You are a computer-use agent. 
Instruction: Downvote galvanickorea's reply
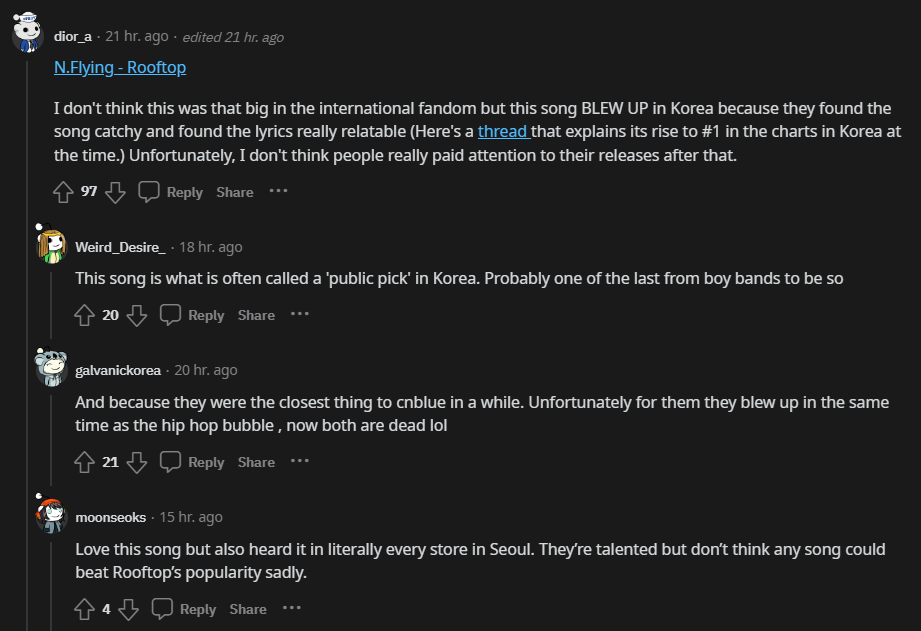pos(137,462)
